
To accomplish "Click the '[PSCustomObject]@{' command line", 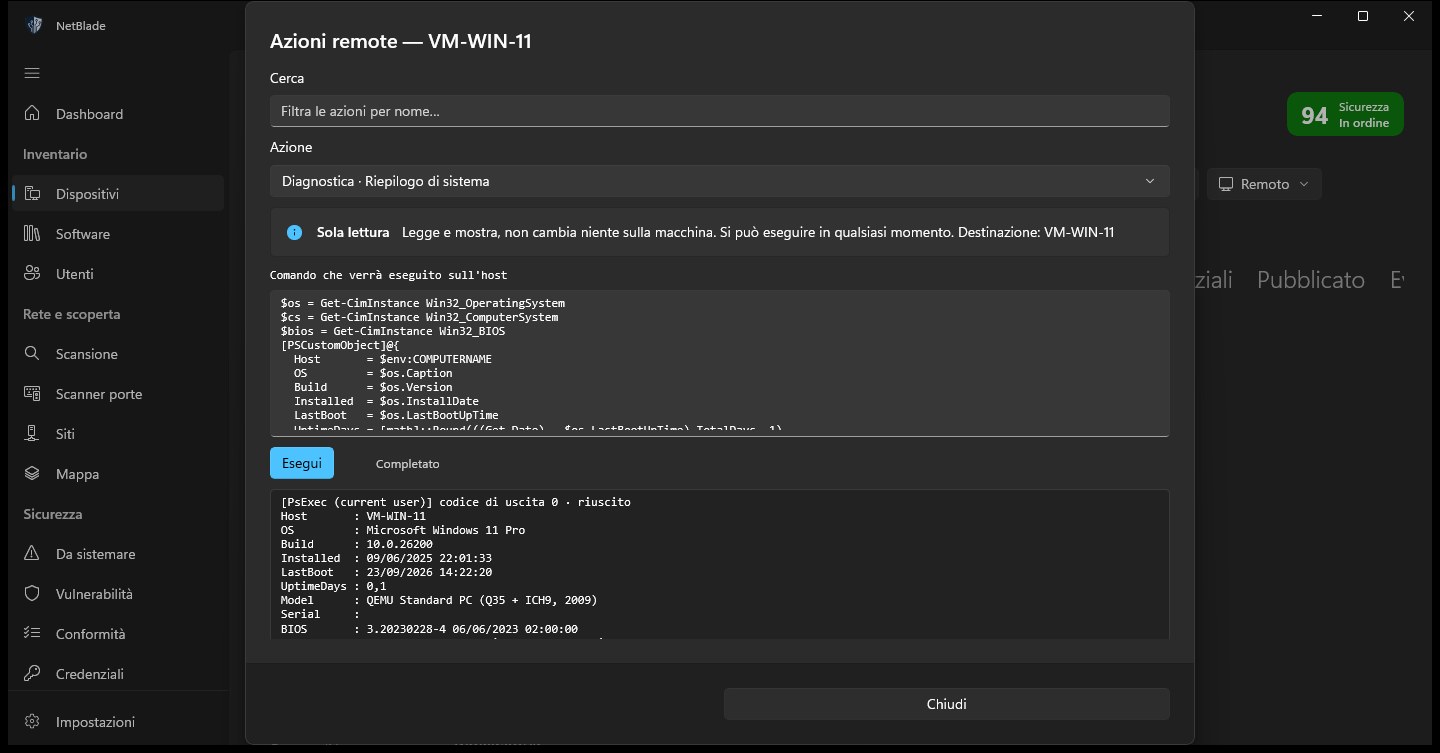I will tap(340, 345).
